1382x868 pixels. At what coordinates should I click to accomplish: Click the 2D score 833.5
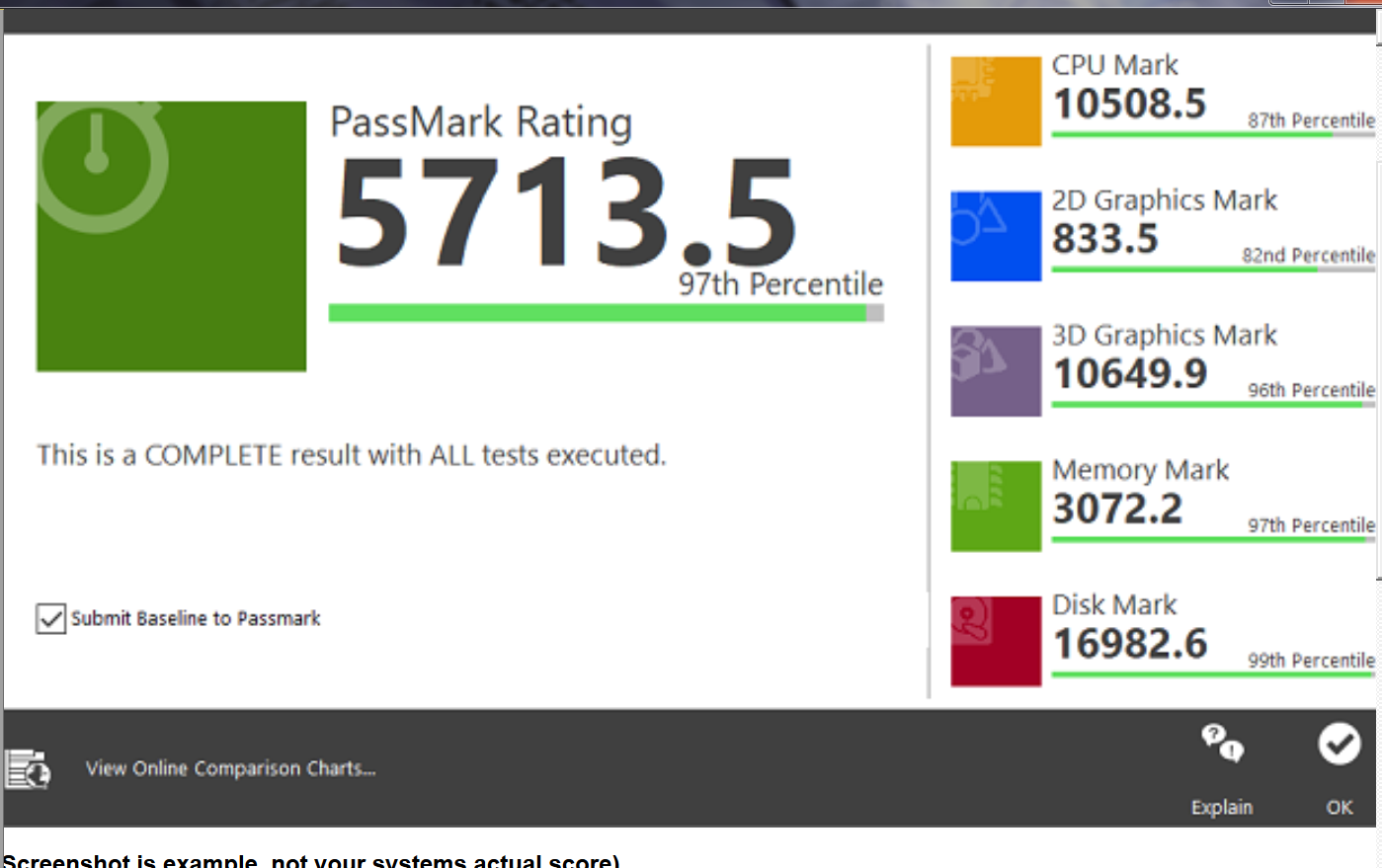(x=1105, y=239)
